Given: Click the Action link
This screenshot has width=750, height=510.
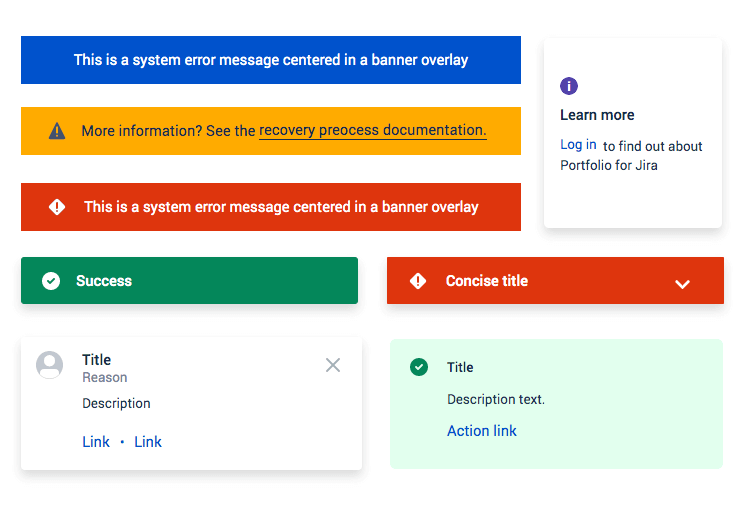Looking at the screenshot, I should (482, 431).
